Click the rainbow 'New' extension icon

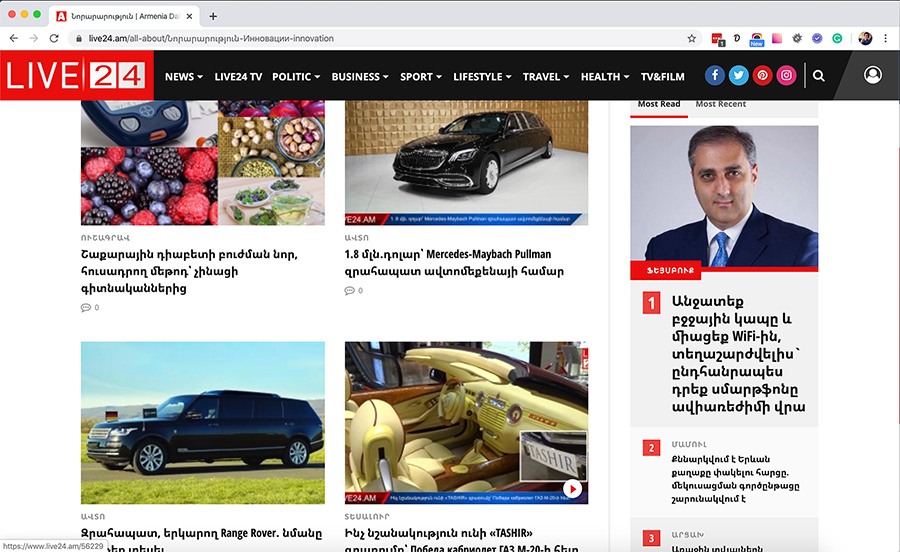click(x=757, y=39)
